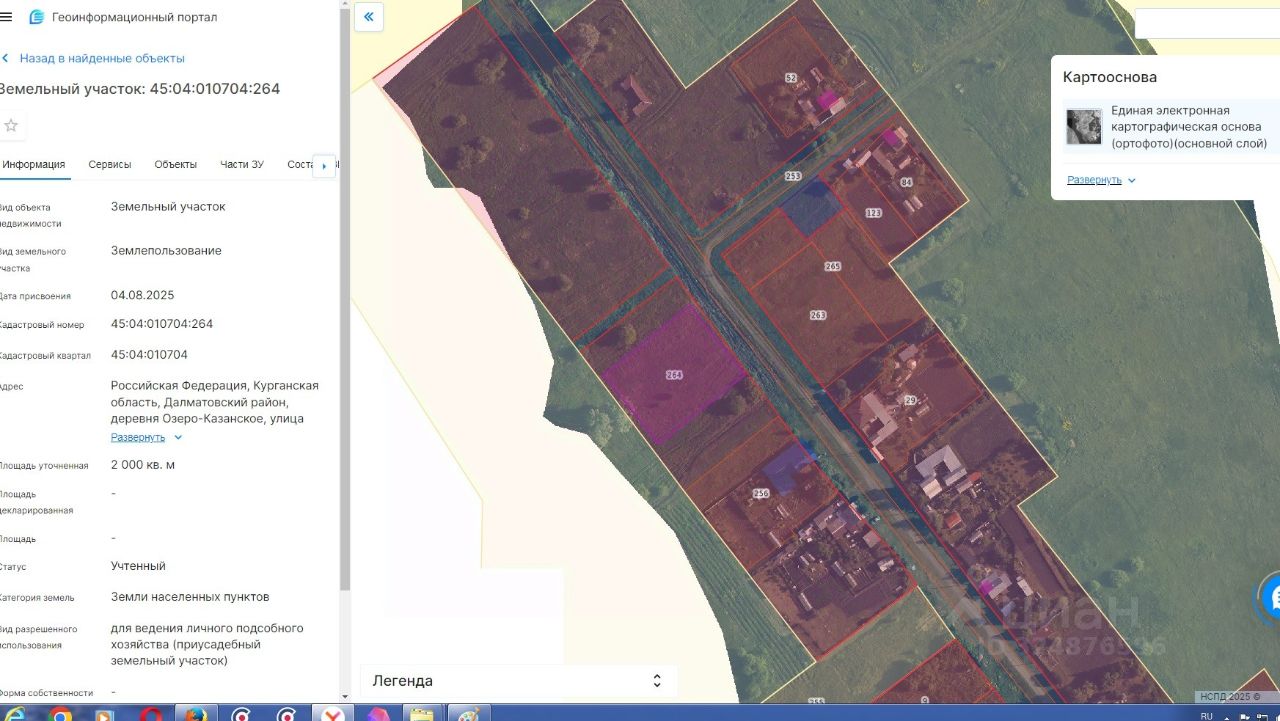Select parcel 265 on the map

[x=832, y=267]
